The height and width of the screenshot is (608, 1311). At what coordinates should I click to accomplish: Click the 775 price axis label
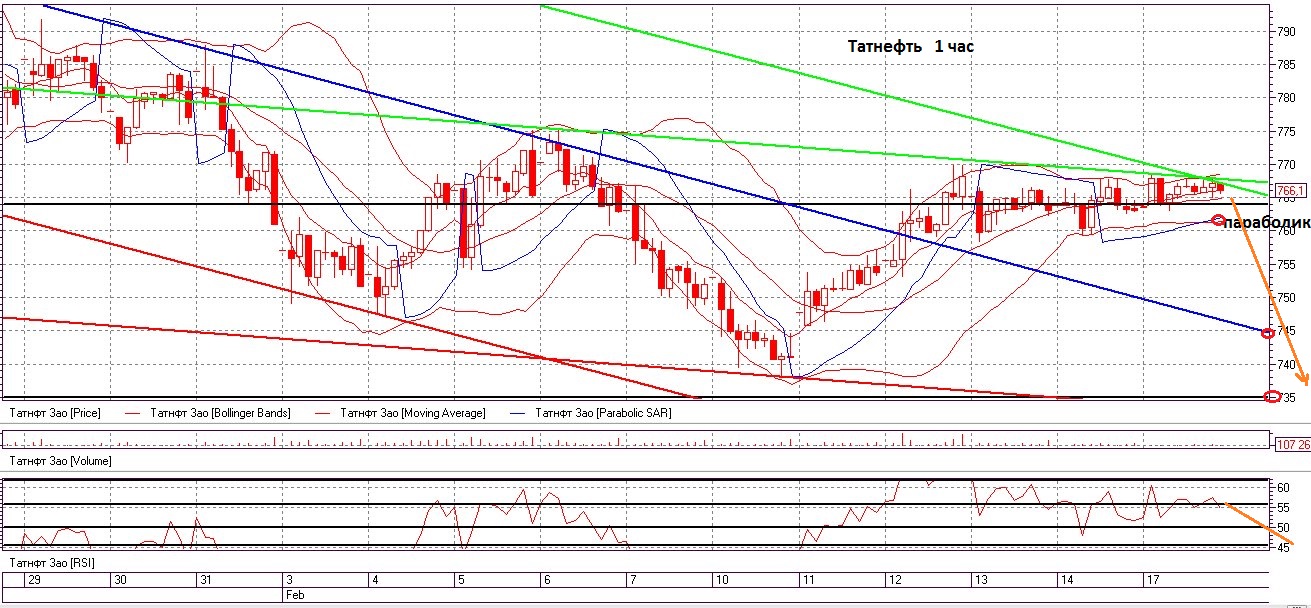(1286, 131)
